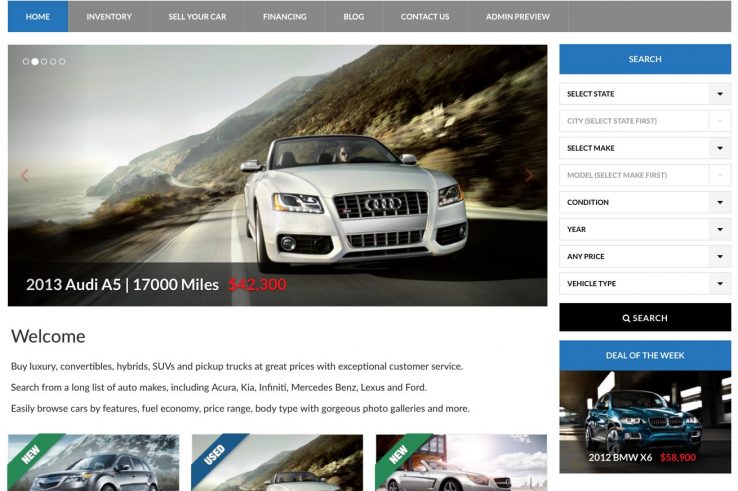The width and height of the screenshot is (738, 491).
Task: Click the black Search button
Action: tap(645, 318)
